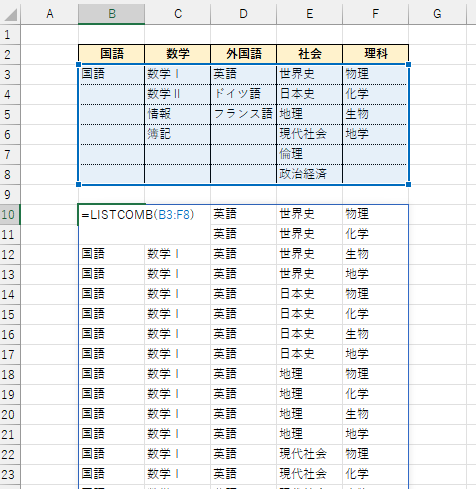Click cell 簿記 in row 6
Image resolution: width=476 pixels, height=489 pixels.
(x=178, y=134)
